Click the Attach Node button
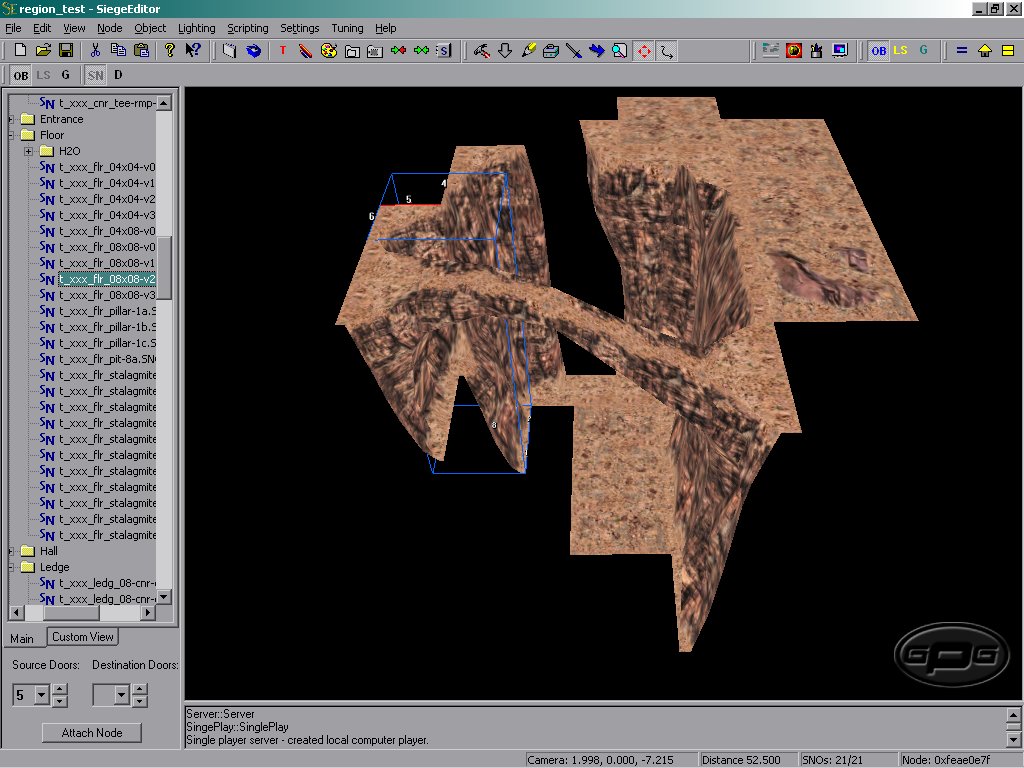1024x768 pixels. coord(92,733)
